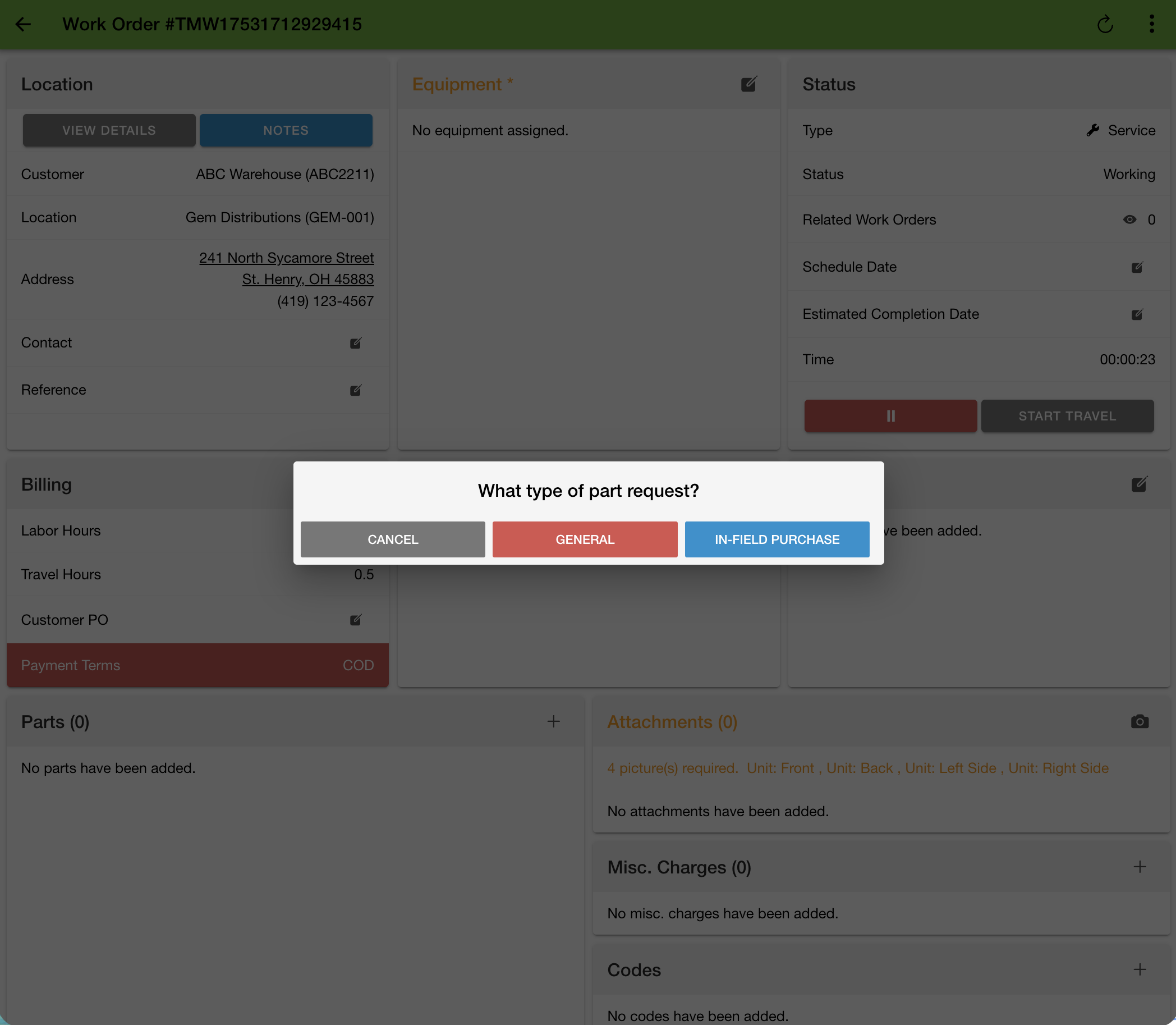Open the three-dot overflow menu
The height and width of the screenshot is (1025, 1176).
pyautogui.click(x=1151, y=24)
